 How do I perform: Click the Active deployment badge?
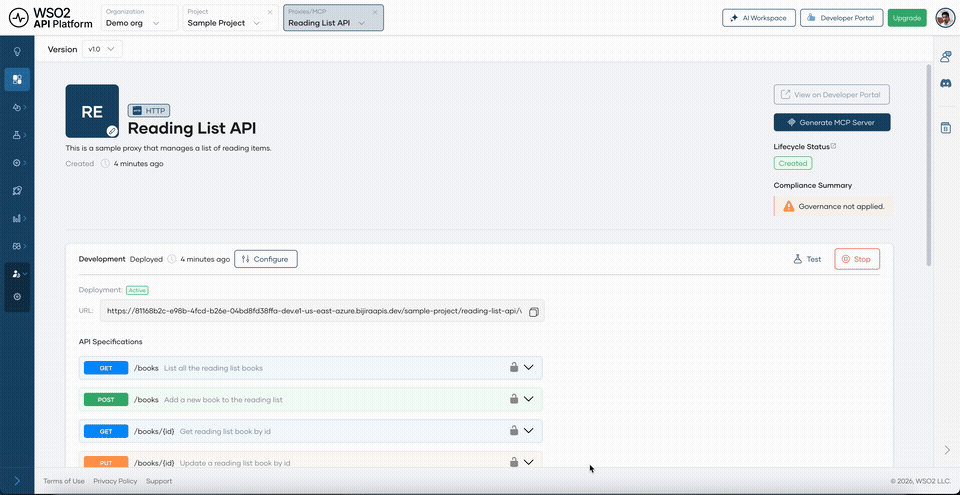coord(138,290)
